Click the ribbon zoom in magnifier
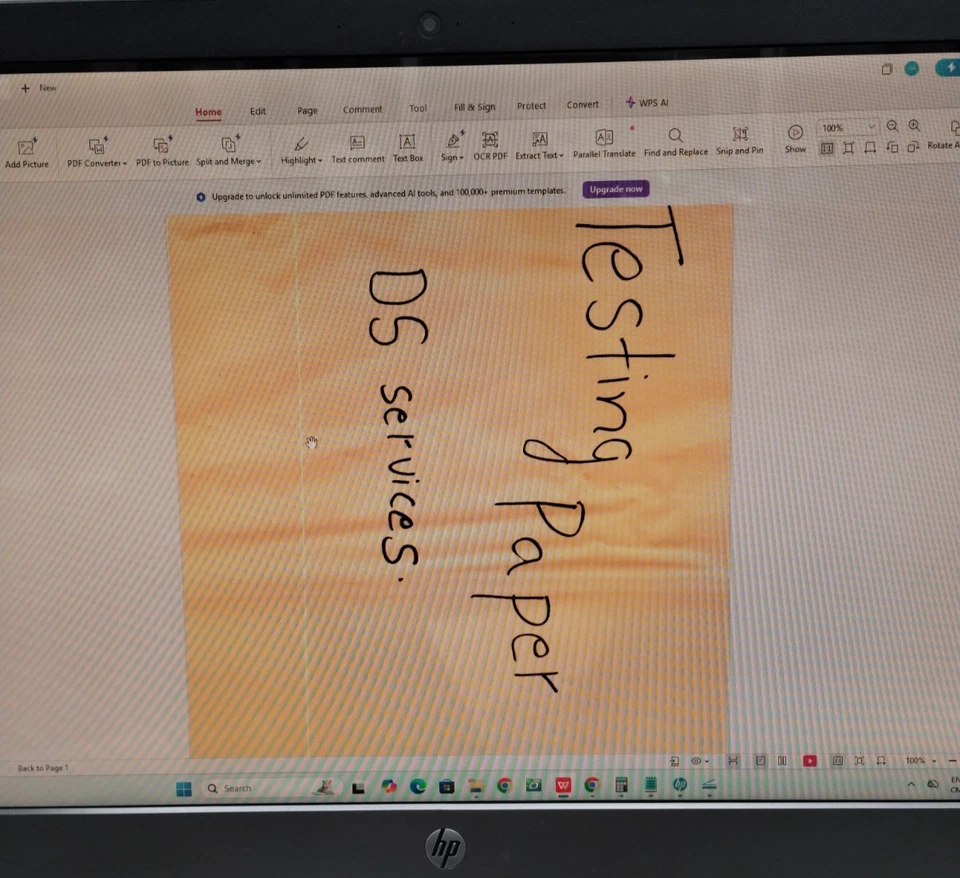The width and height of the screenshot is (960, 878). pyautogui.click(x=914, y=126)
